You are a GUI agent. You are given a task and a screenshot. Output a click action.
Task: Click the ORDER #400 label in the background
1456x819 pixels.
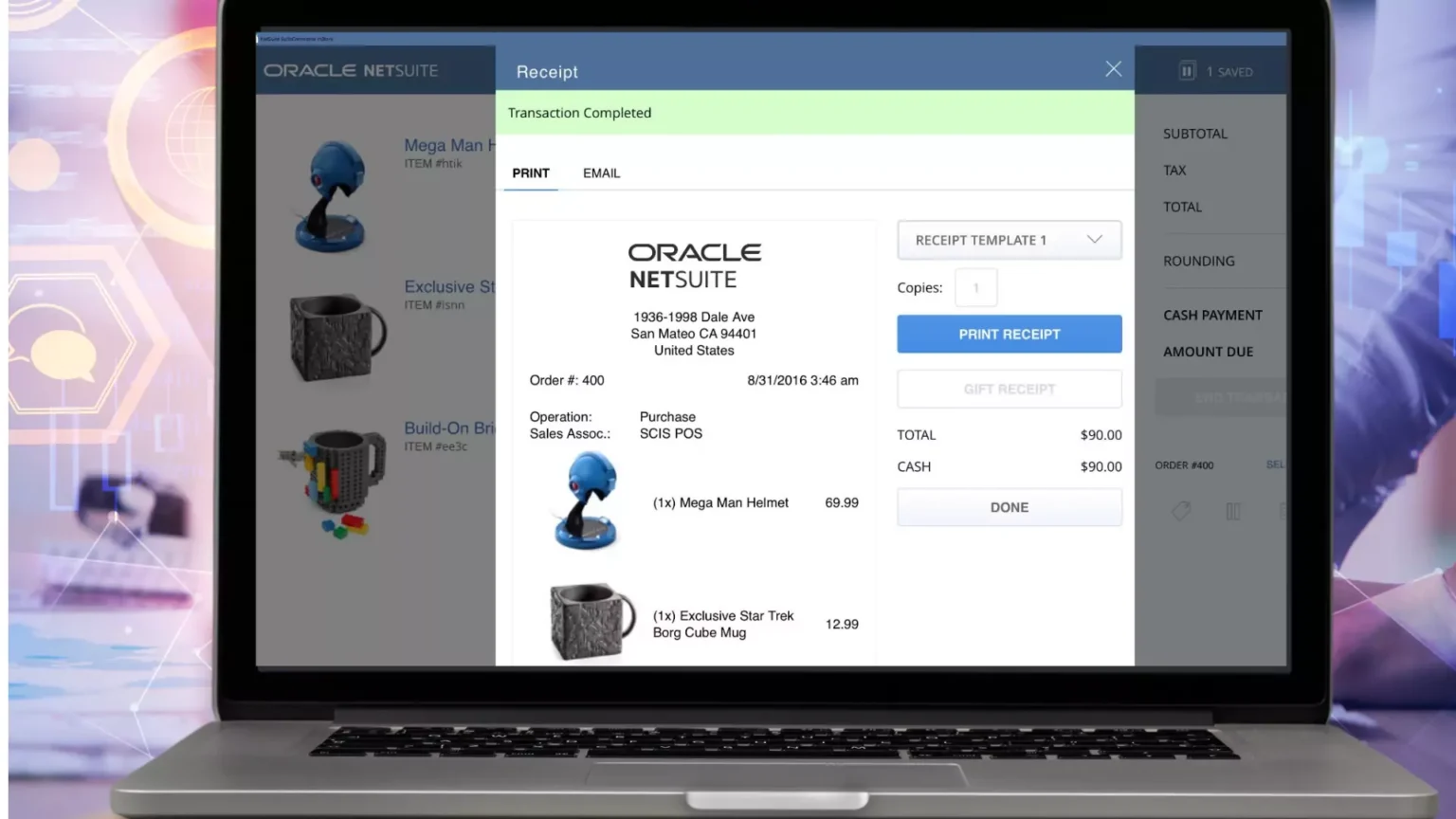[x=1184, y=465]
